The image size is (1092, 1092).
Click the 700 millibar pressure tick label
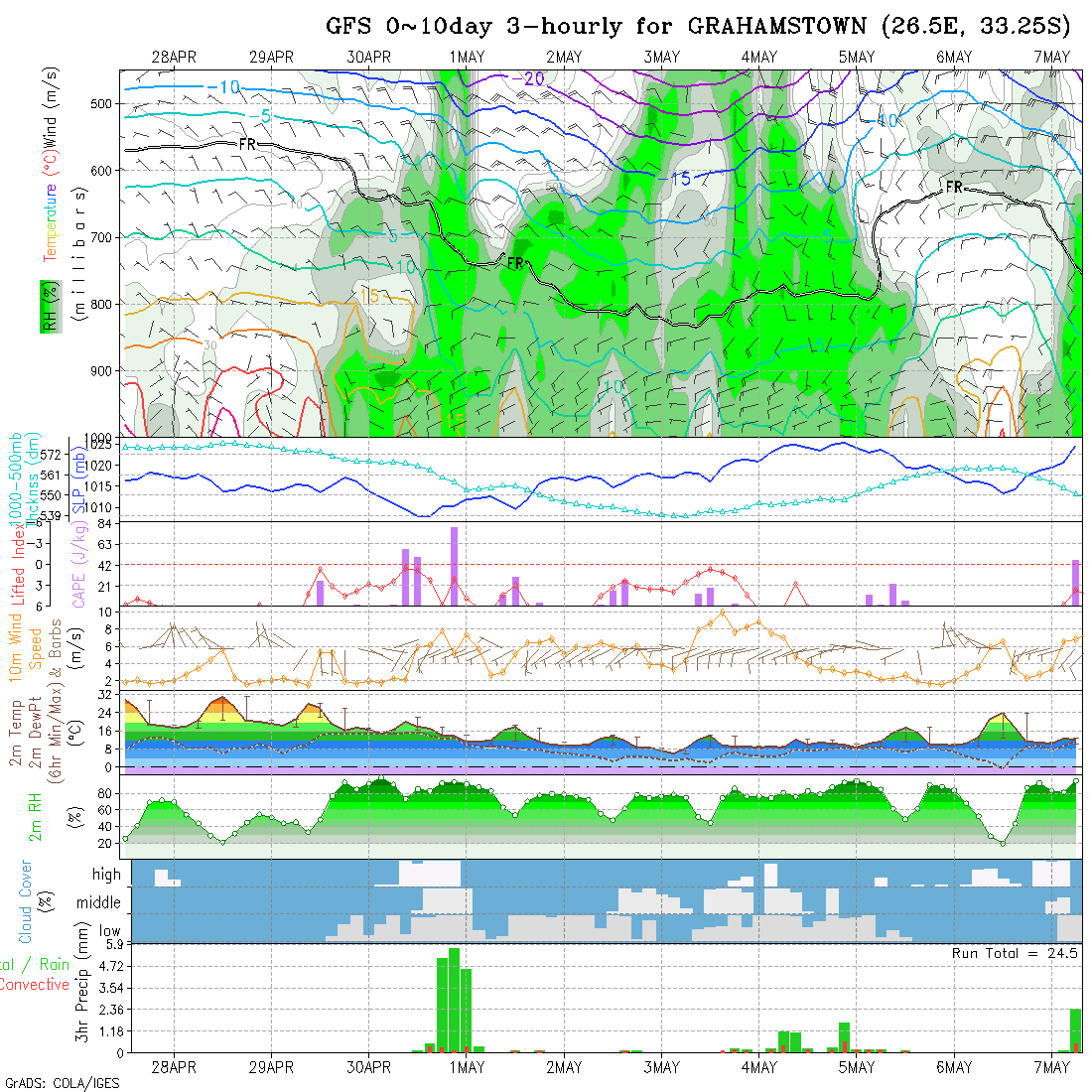[x=101, y=237]
